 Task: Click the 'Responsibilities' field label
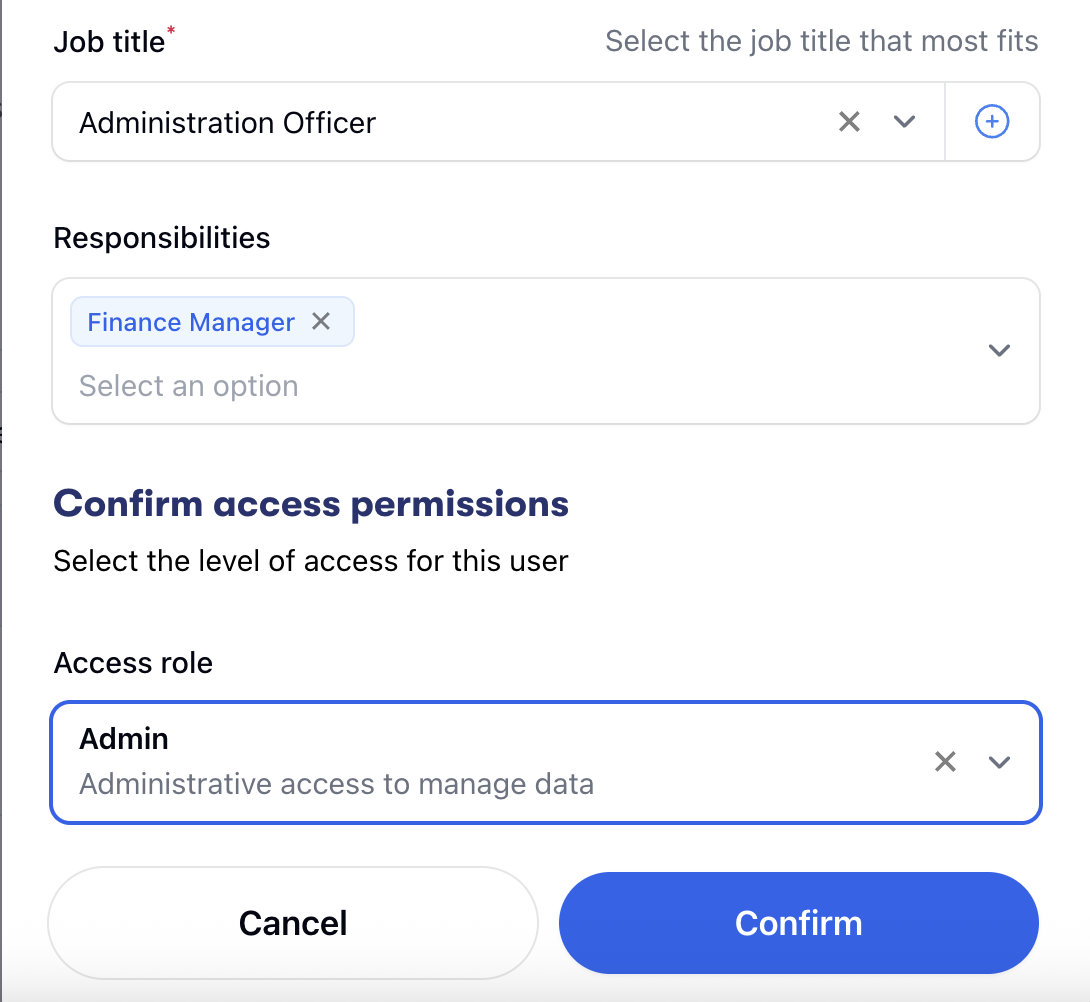[x=162, y=238]
